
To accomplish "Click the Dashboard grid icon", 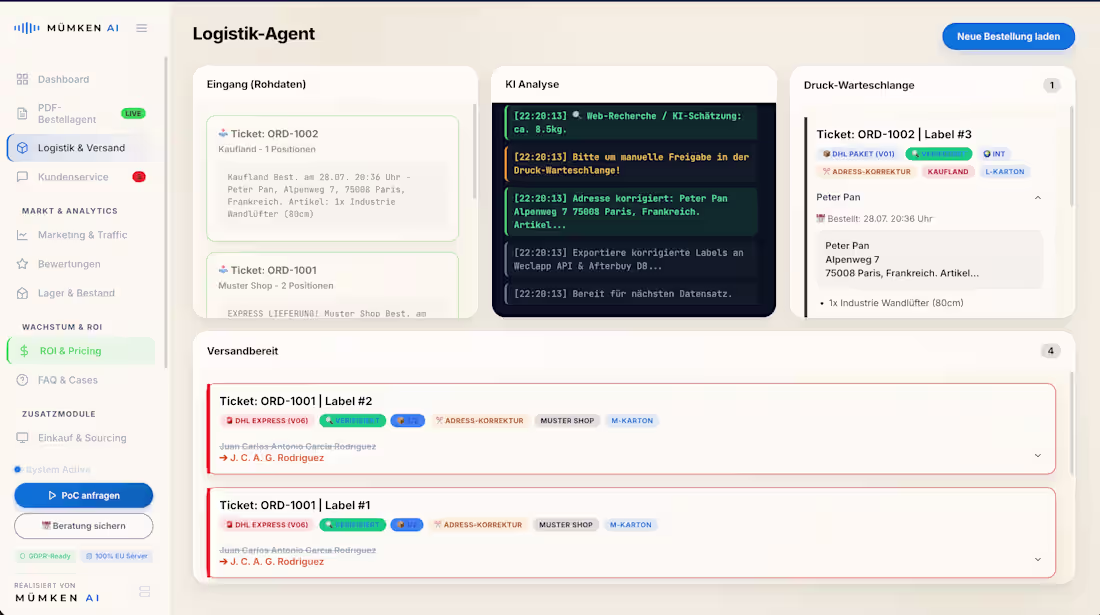I will click(x=22, y=79).
